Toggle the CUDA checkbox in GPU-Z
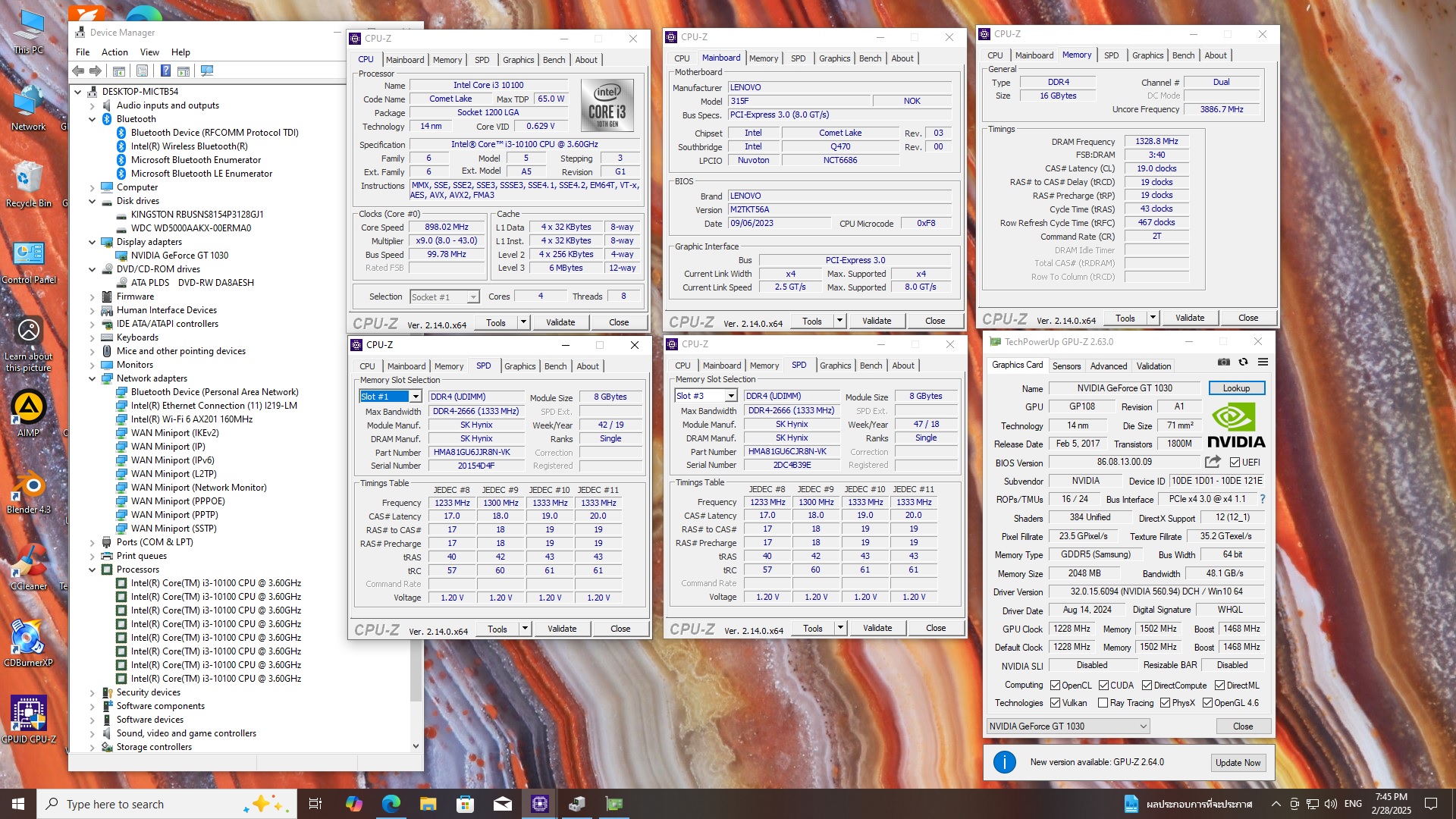Screen dimensions: 1456x819 (1103, 685)
